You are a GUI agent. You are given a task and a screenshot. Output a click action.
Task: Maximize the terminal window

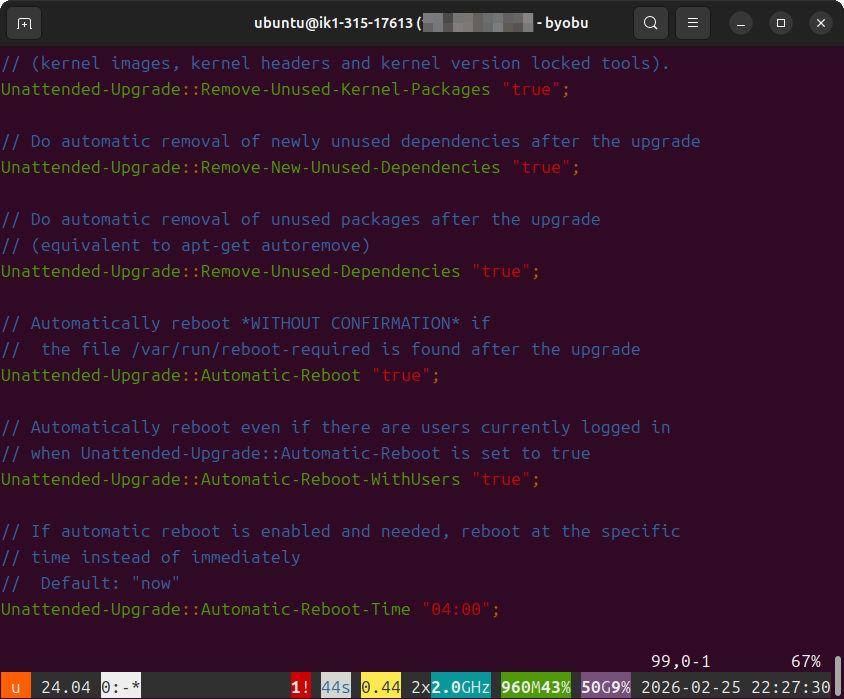[x=781, y=23]
